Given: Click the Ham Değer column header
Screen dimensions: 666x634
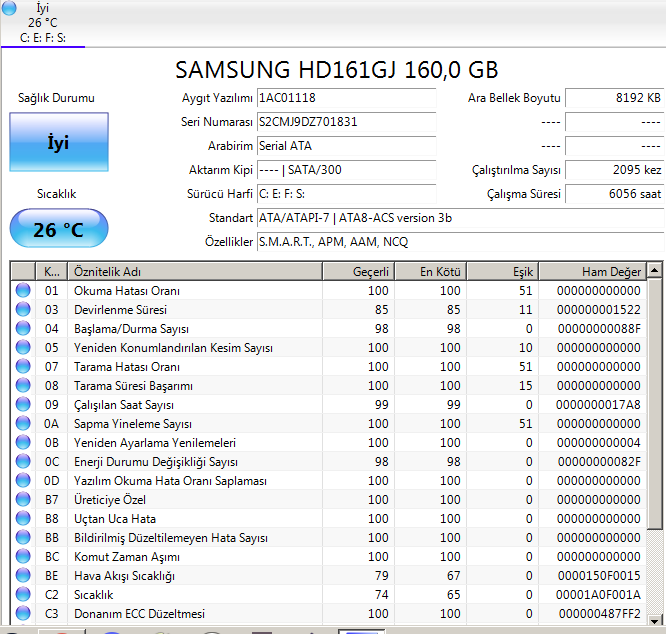Looking at the screenshot, I should coord(593,271).
